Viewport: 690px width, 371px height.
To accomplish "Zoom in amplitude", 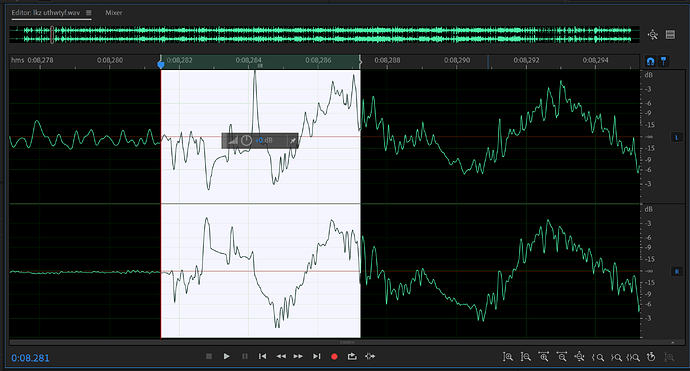I will [508, 357].
